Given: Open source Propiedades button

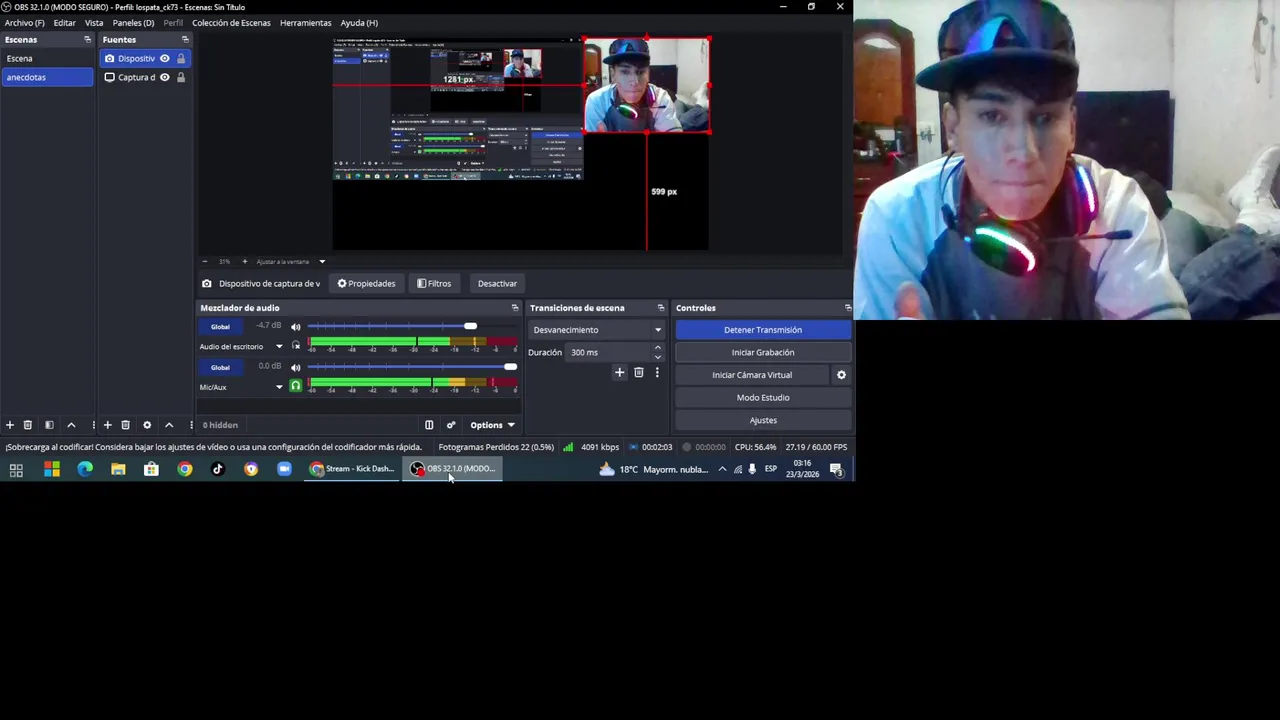Looking at the screenshot, I should coord(366,284).
